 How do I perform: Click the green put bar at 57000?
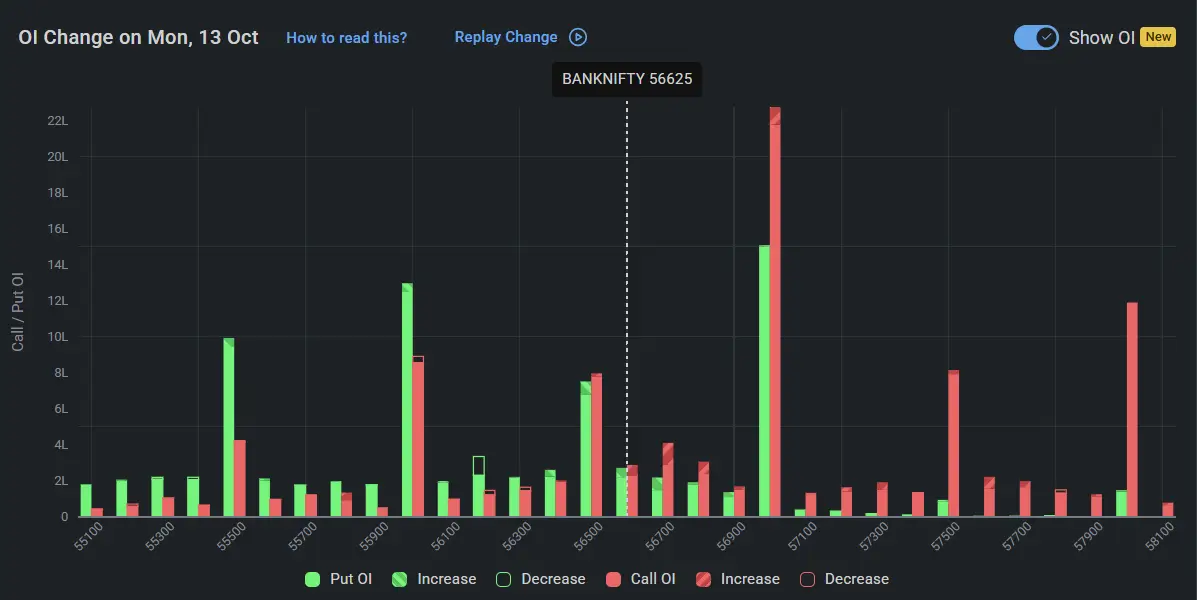click(x=764, y=380)
